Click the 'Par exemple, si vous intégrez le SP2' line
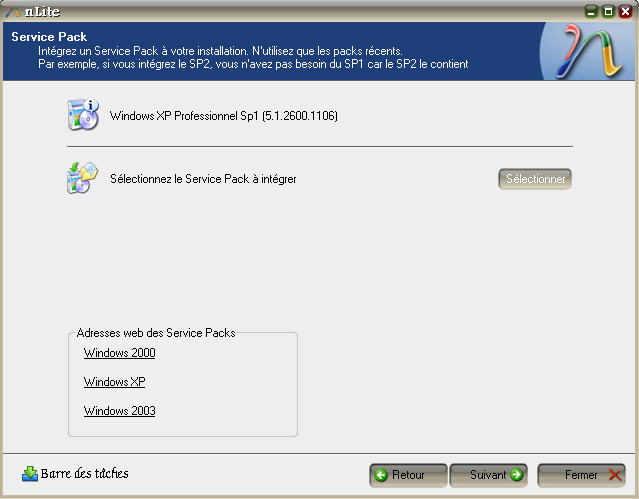 (x=253, y=64)
